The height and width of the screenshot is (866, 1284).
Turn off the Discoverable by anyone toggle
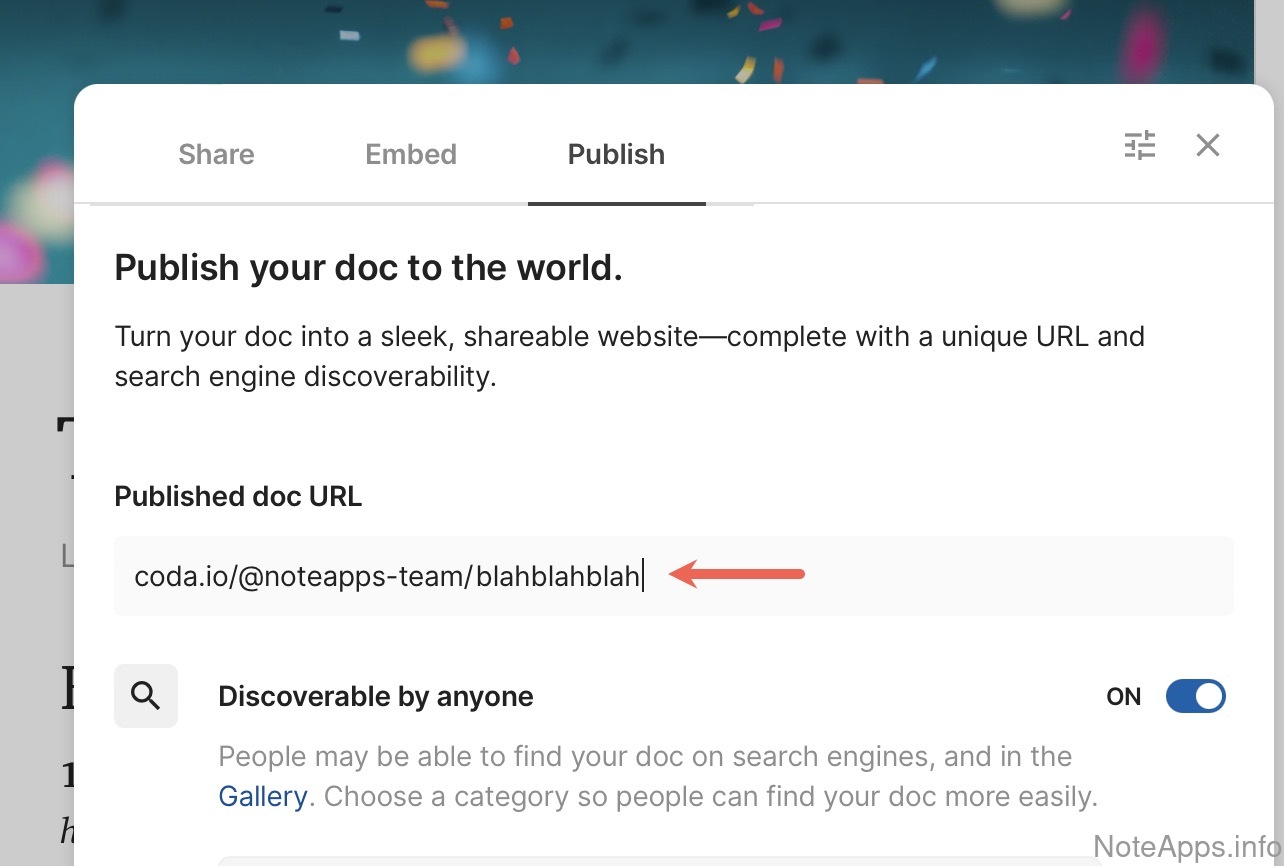click(x=1195, y=697)
